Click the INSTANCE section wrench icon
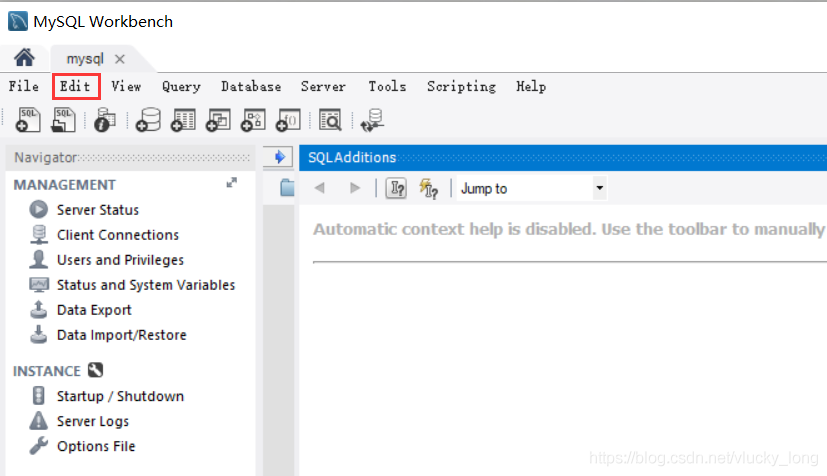The height and width of the screenshot is (476, 827). 95,370
